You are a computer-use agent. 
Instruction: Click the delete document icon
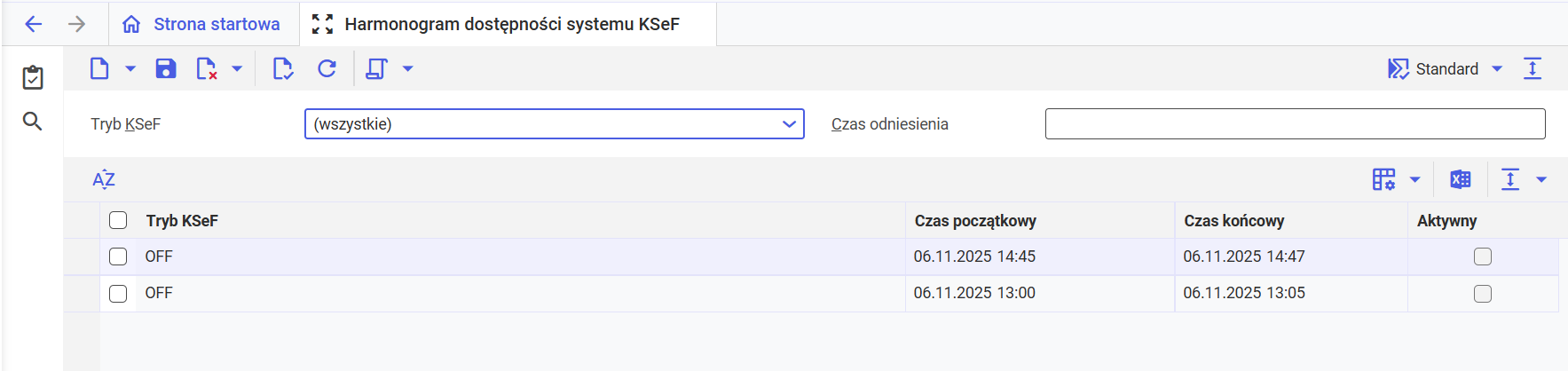pyautogui.click(x=206, y=69)
